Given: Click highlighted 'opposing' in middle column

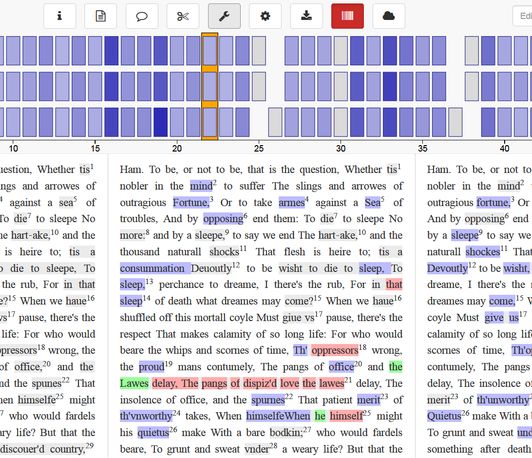Looking at the screenshot, I should (x=223, y=219).
